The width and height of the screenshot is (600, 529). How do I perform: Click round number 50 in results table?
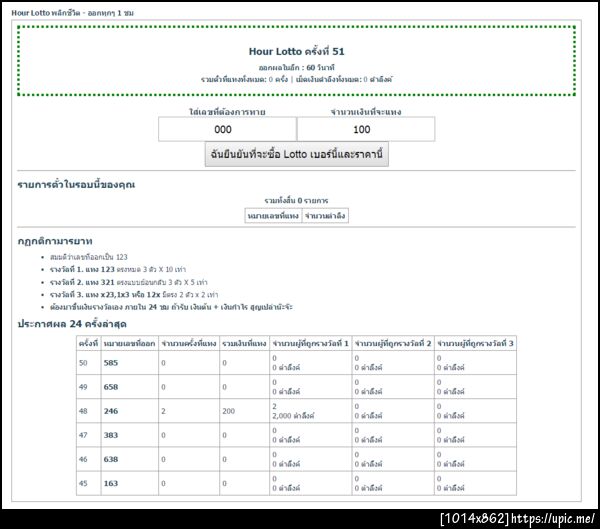83,362
